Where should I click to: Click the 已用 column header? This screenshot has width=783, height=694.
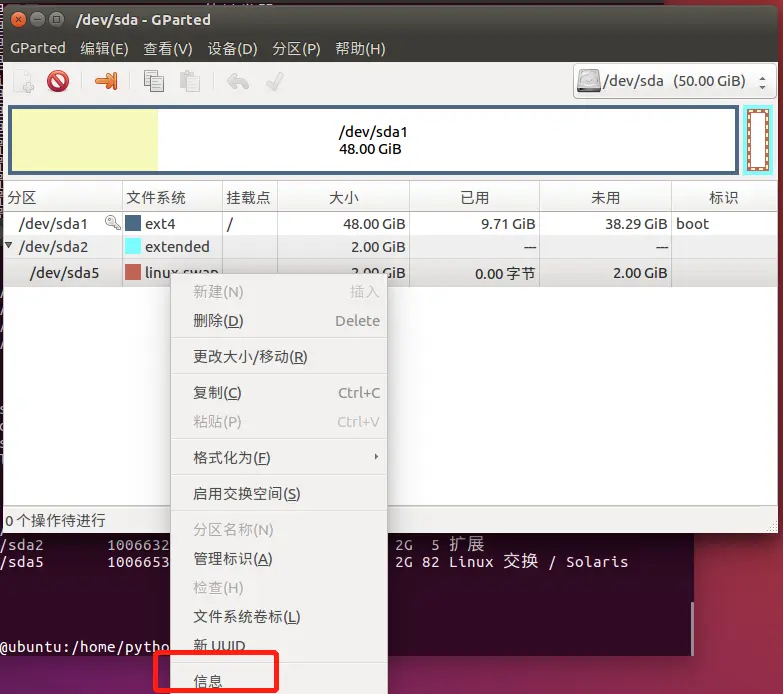pos(474,197)
